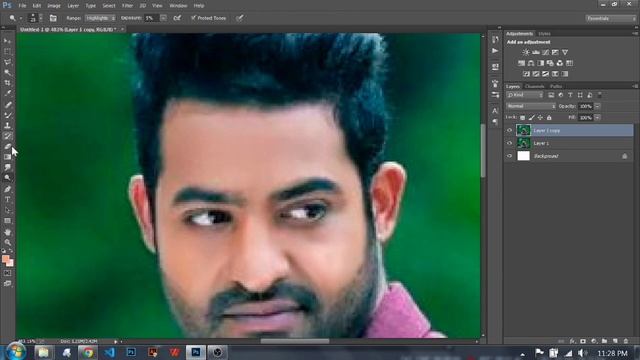640x360 pixels.
Task: Select the Layer 1 thumbnail
Action: click(523, 143)
